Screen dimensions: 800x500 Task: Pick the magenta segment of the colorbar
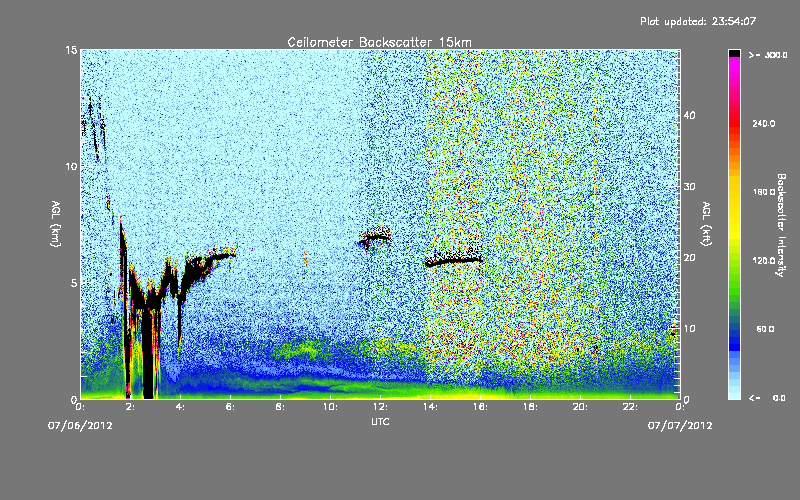(734, 65)
